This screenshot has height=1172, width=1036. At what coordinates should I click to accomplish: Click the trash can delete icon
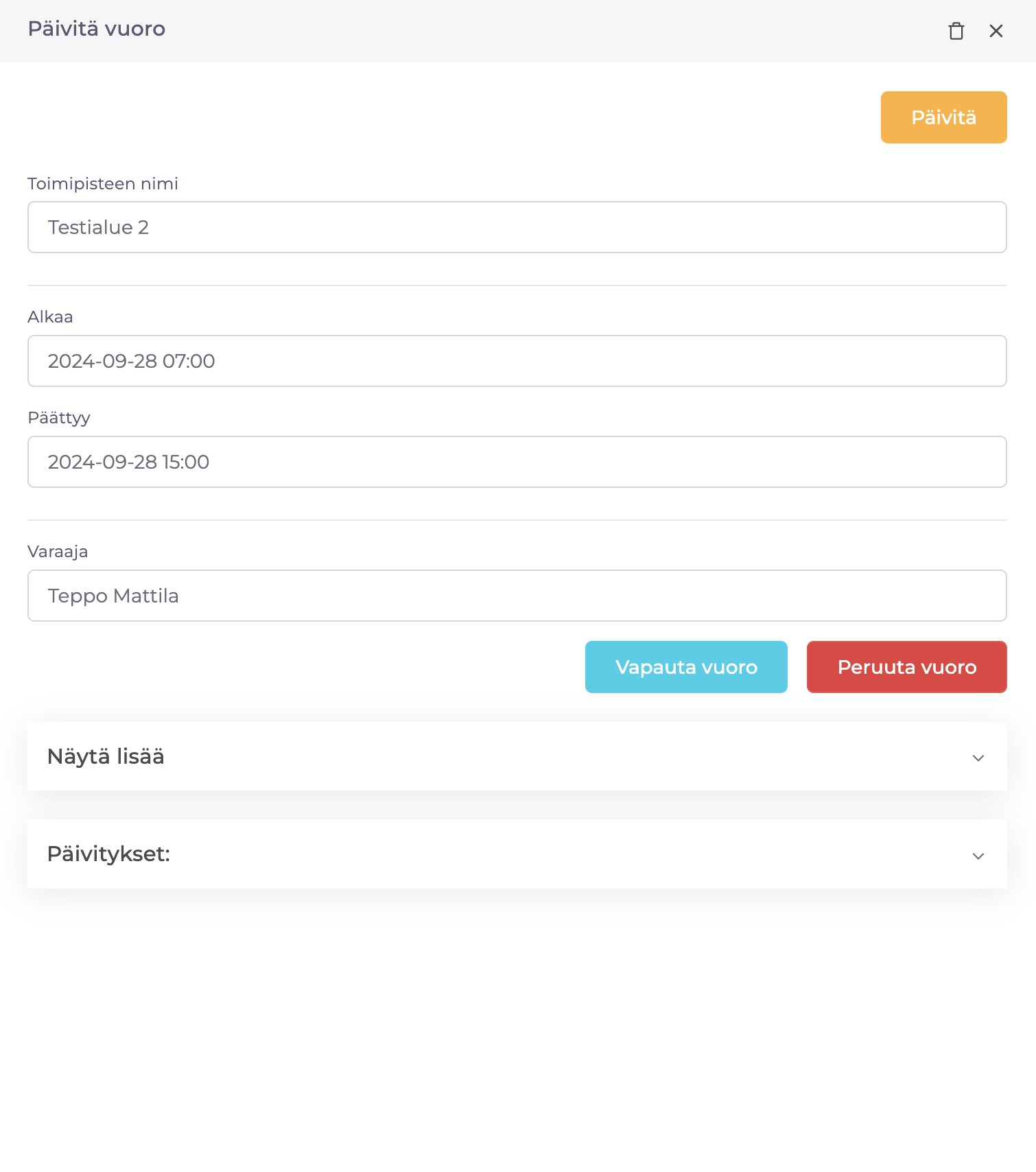coord(956,31)
